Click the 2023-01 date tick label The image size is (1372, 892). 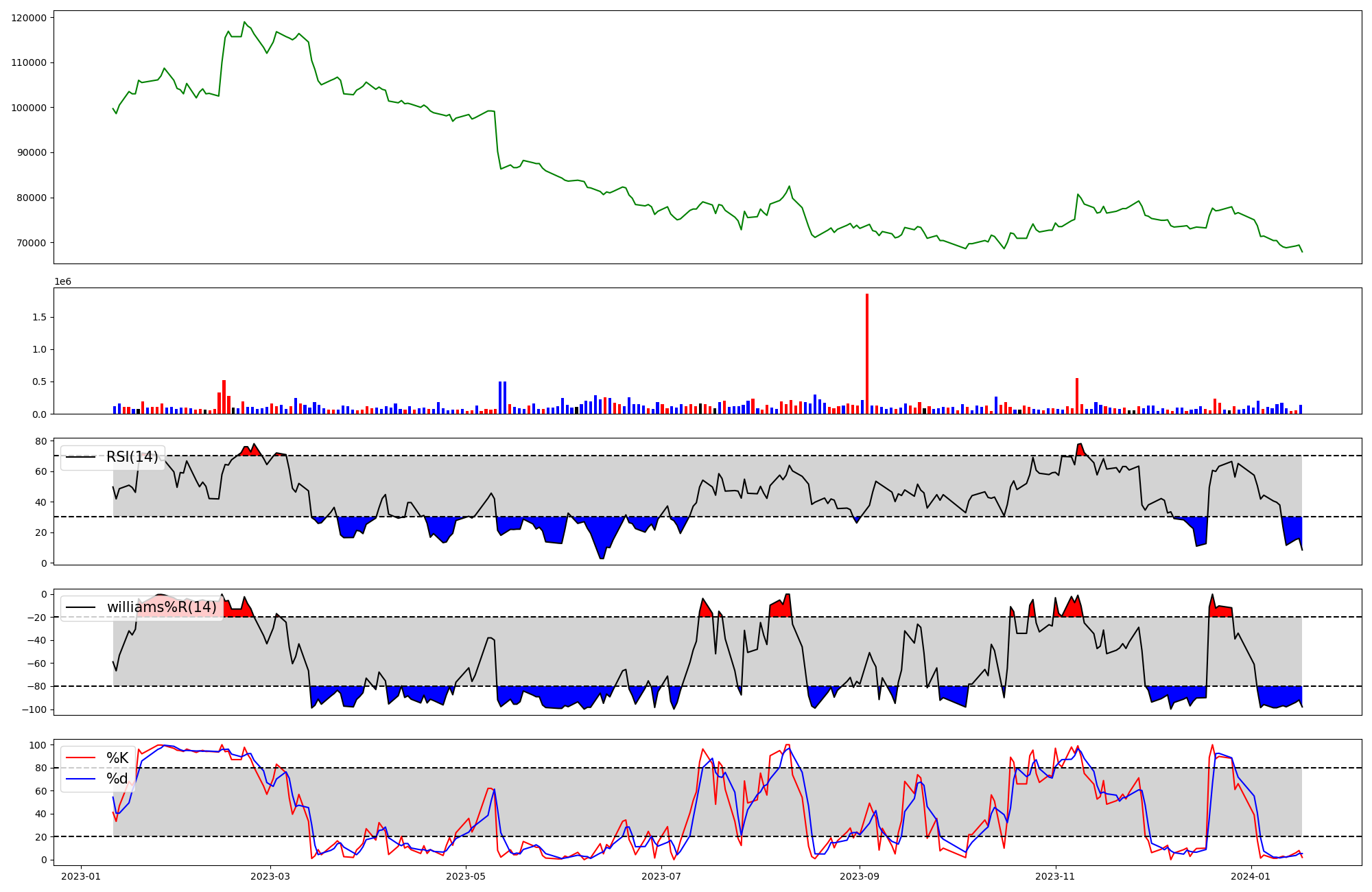(x=81, y=876)
